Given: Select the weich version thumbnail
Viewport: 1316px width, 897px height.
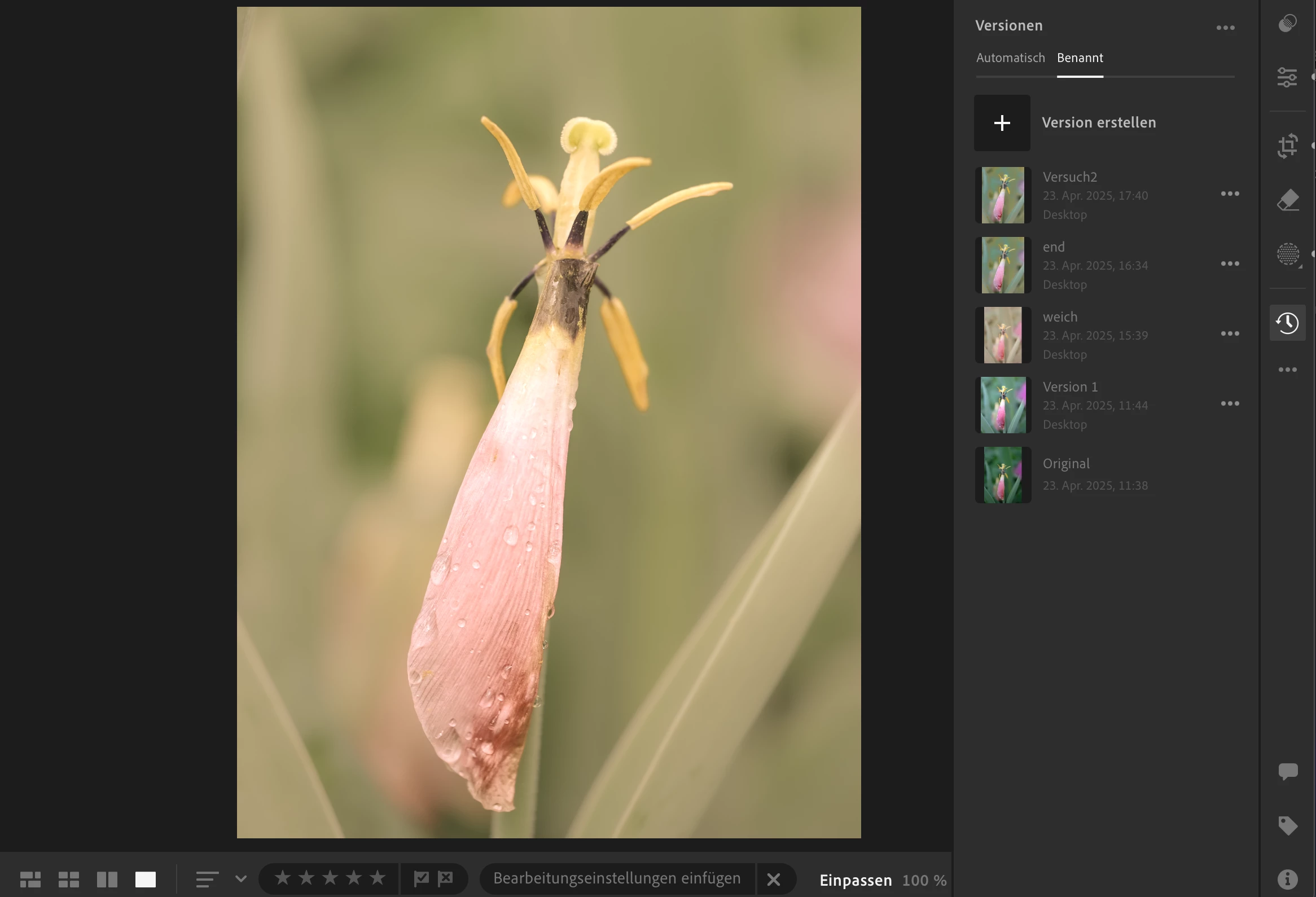Looking at the screenshot, I should tap(1002, 335).
